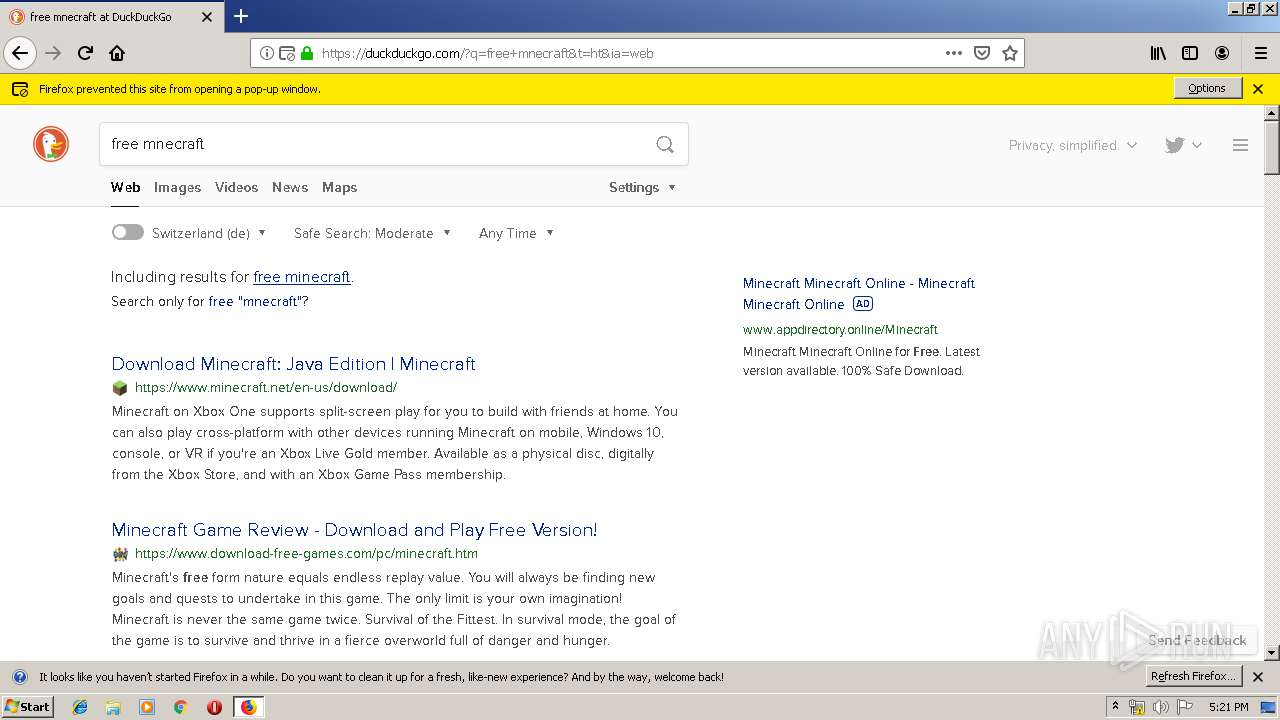Open the Any Time filter dropdown
The image size is (1280, 720).
point(516,233)
